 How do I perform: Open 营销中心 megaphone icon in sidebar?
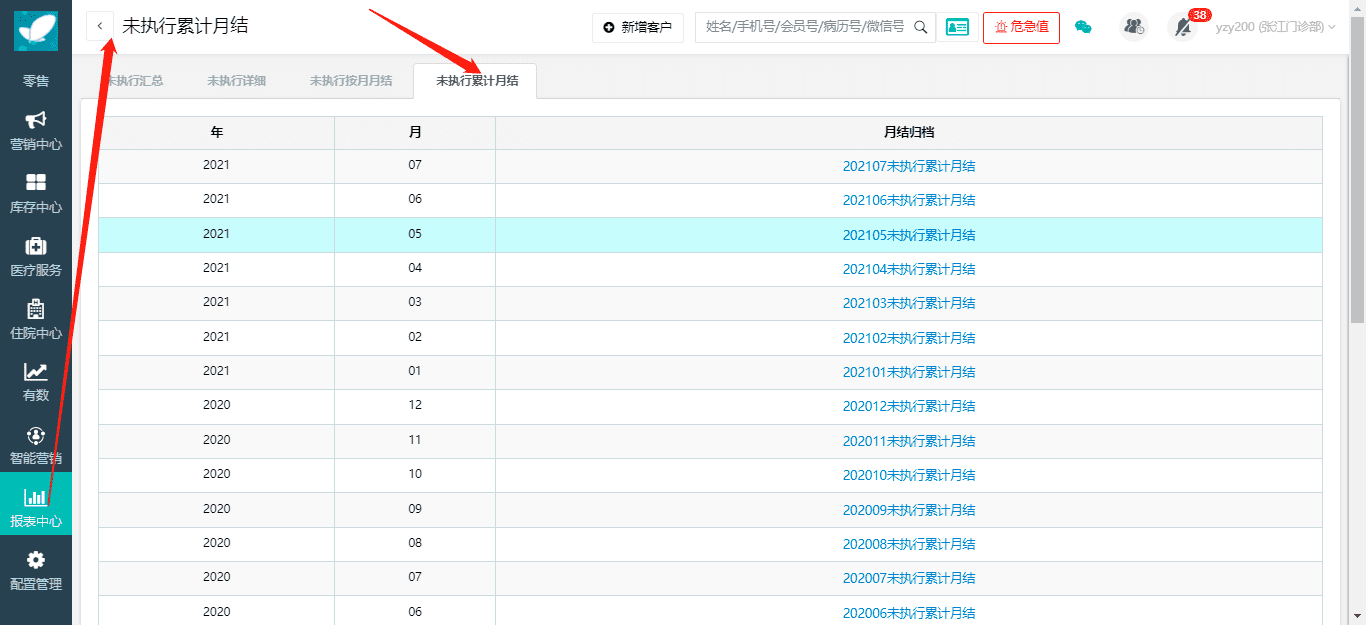tap(36, 121)
